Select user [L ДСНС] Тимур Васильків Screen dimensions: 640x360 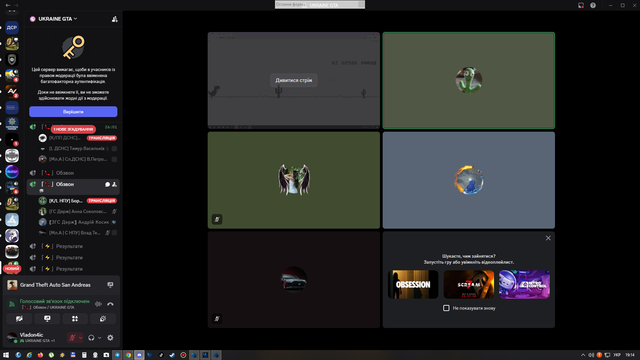tap(78, 149)
